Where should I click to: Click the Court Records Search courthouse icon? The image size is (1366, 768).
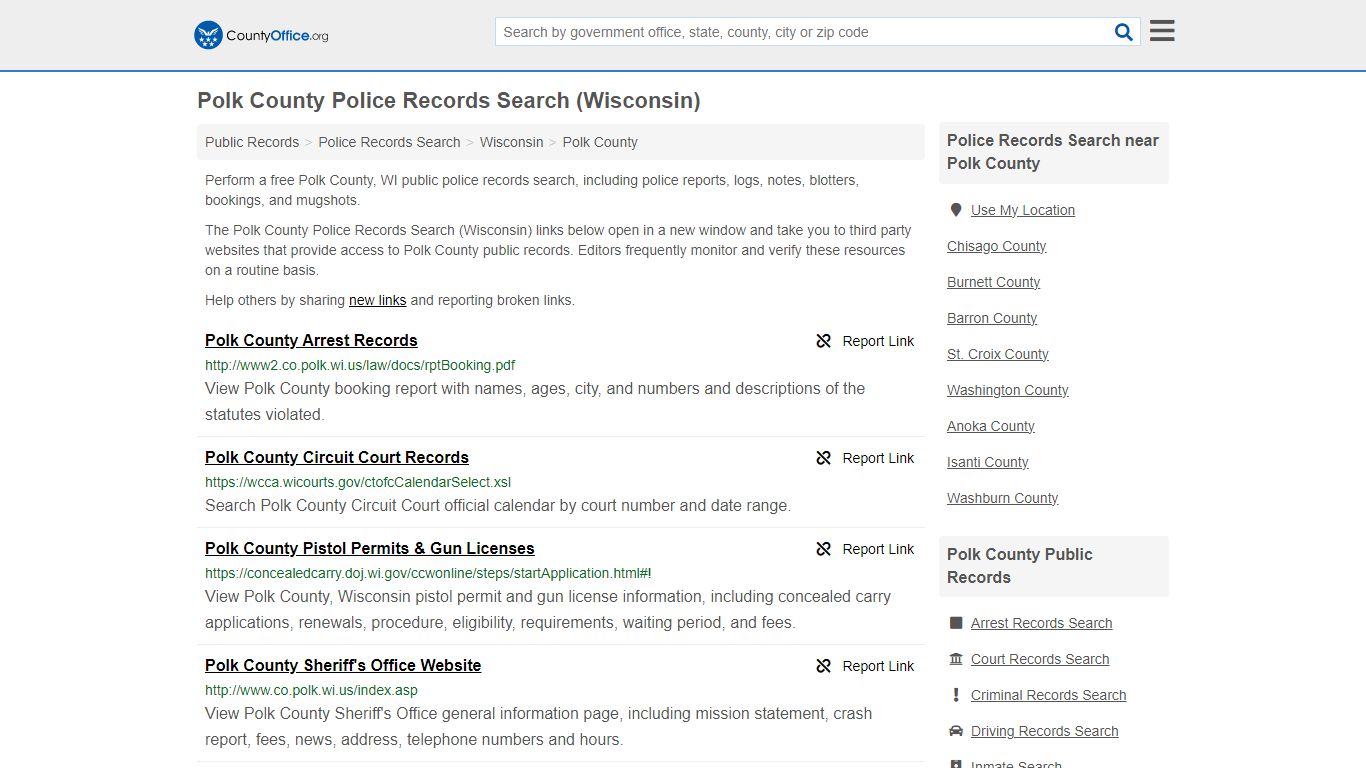pos(956,659)
